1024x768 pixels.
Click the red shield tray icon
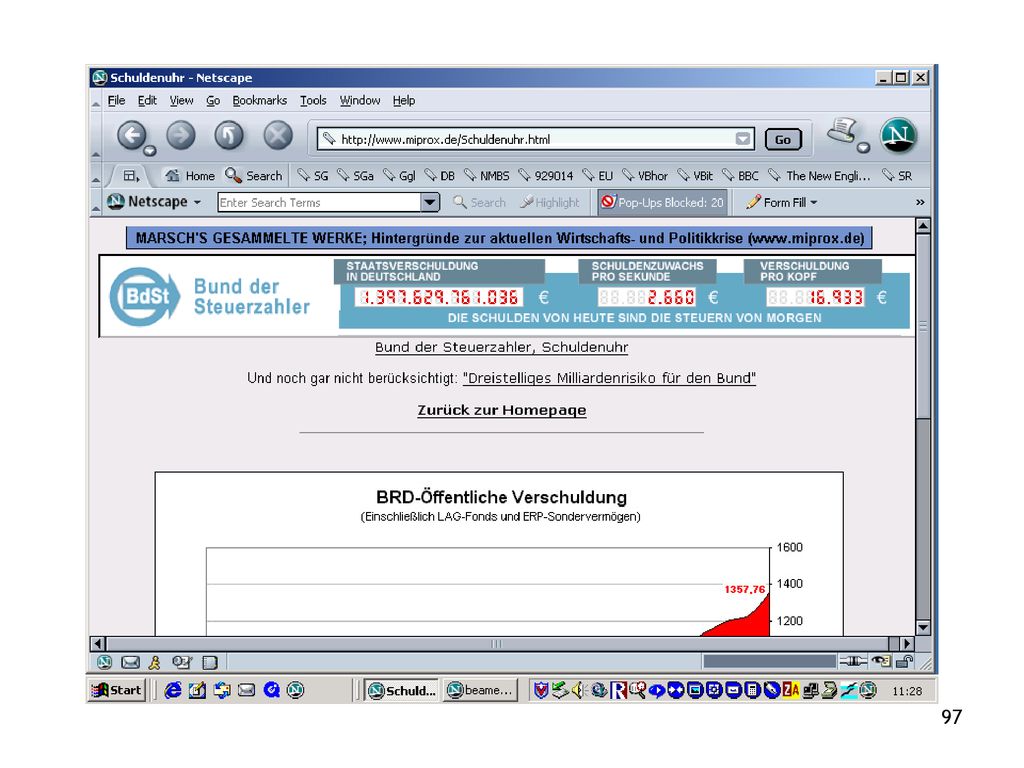541,690
